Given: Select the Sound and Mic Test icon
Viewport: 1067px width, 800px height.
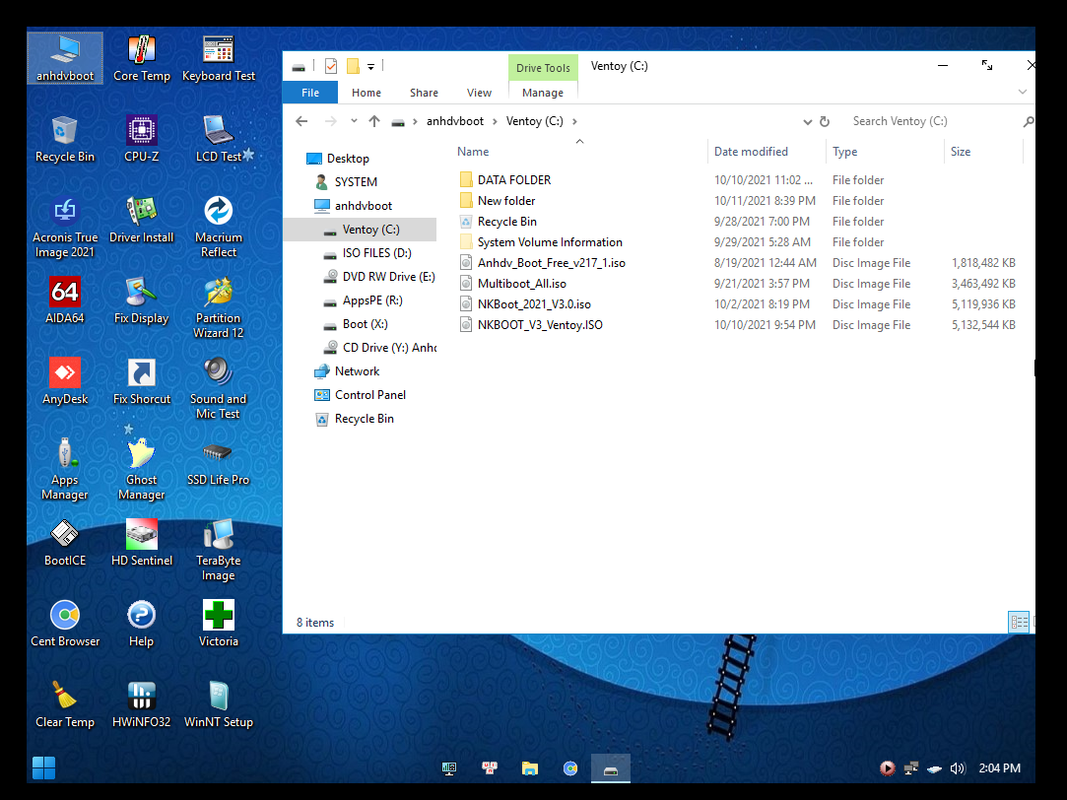Looking at the screenshot, I should point(218,388).
